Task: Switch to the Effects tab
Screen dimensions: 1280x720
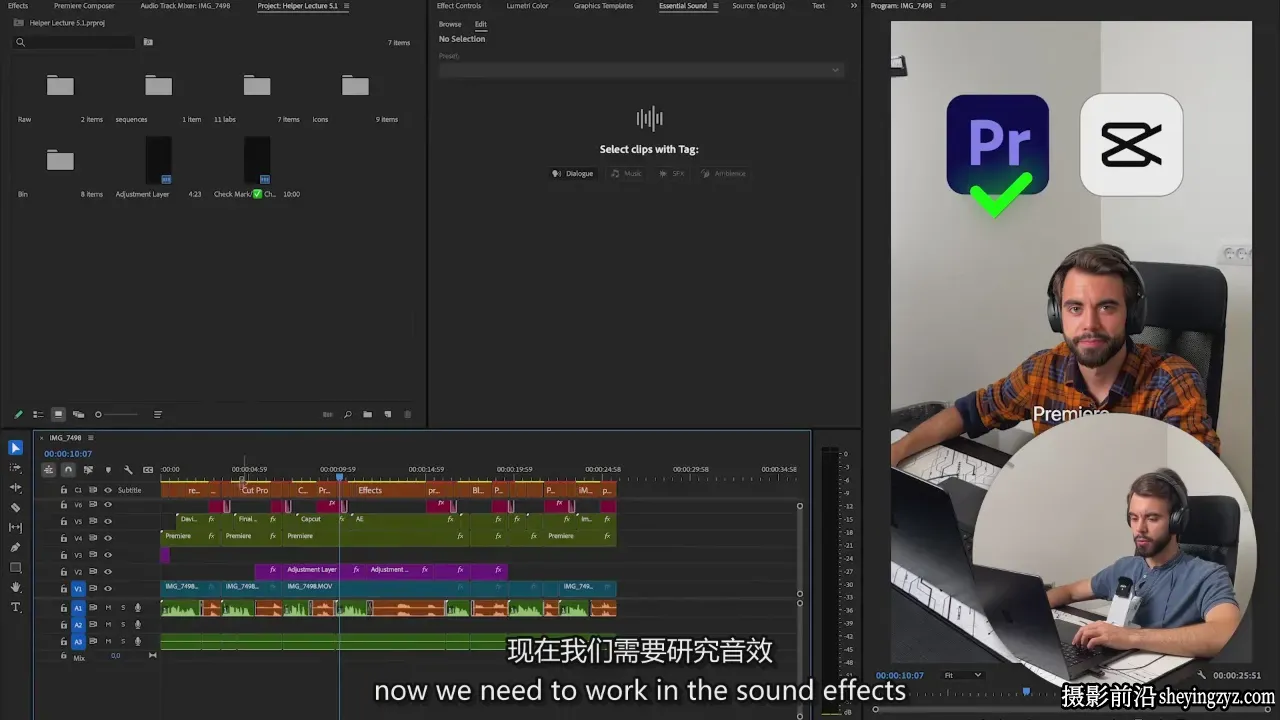Action: [18, 6]
